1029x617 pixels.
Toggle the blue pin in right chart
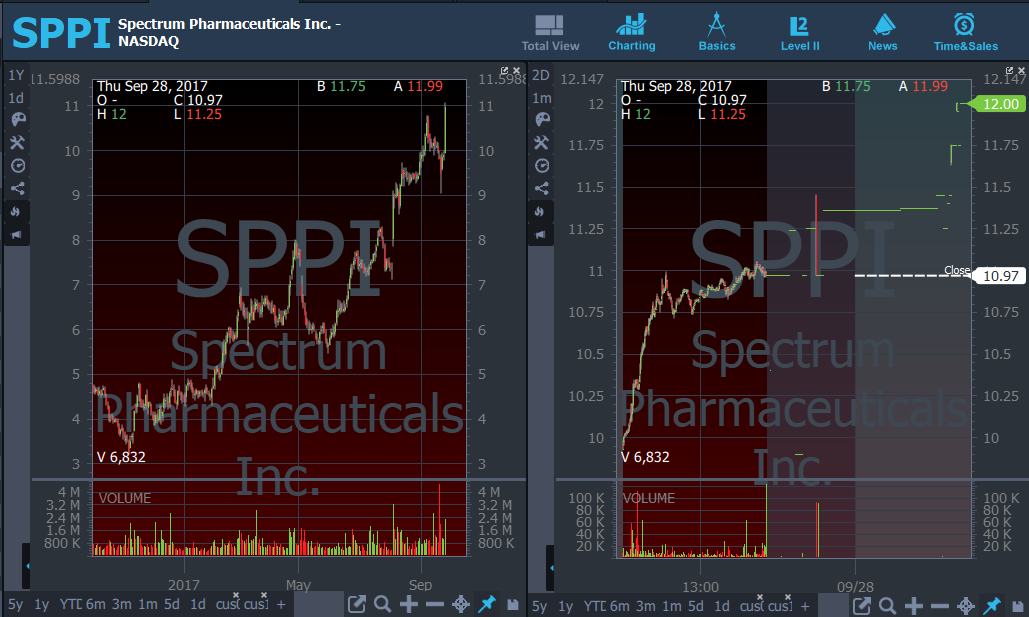[x=992, y=606]
